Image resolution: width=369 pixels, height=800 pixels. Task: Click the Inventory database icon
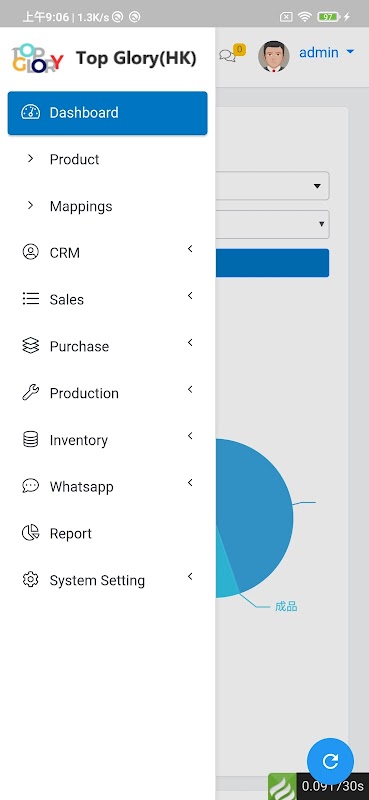pos(31,439)
